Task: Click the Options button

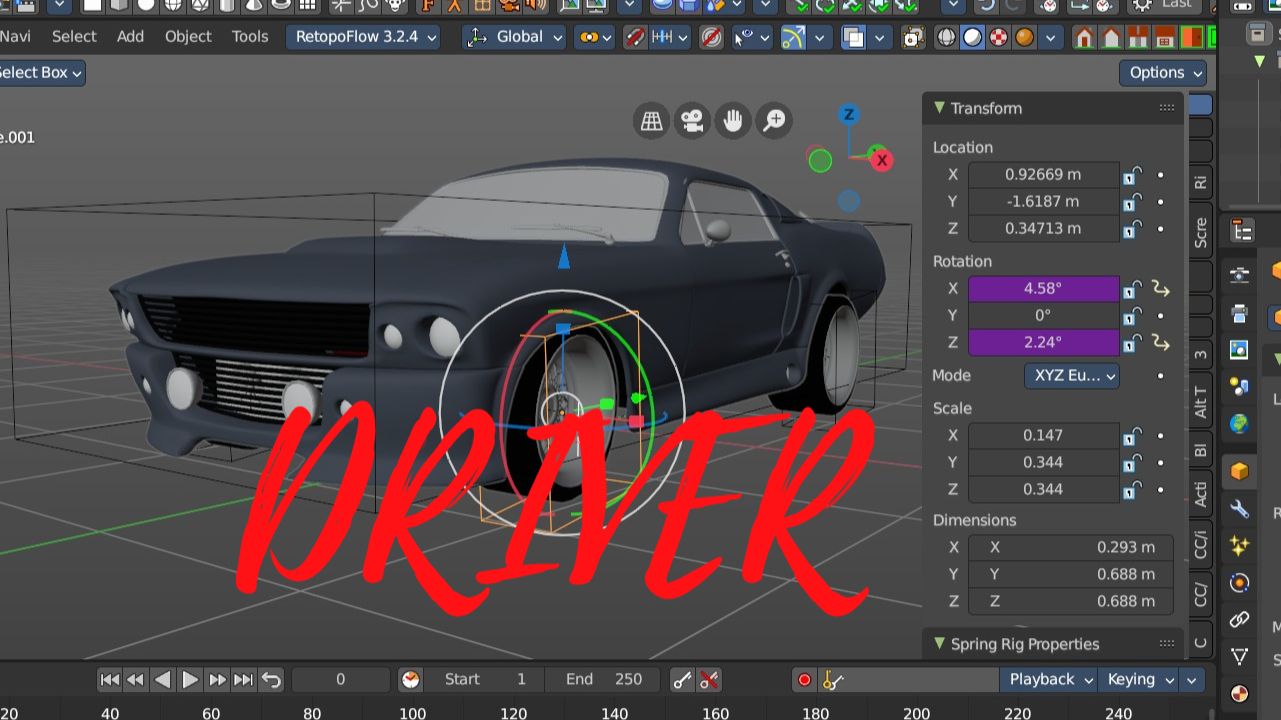Action: click(1162, 73)
